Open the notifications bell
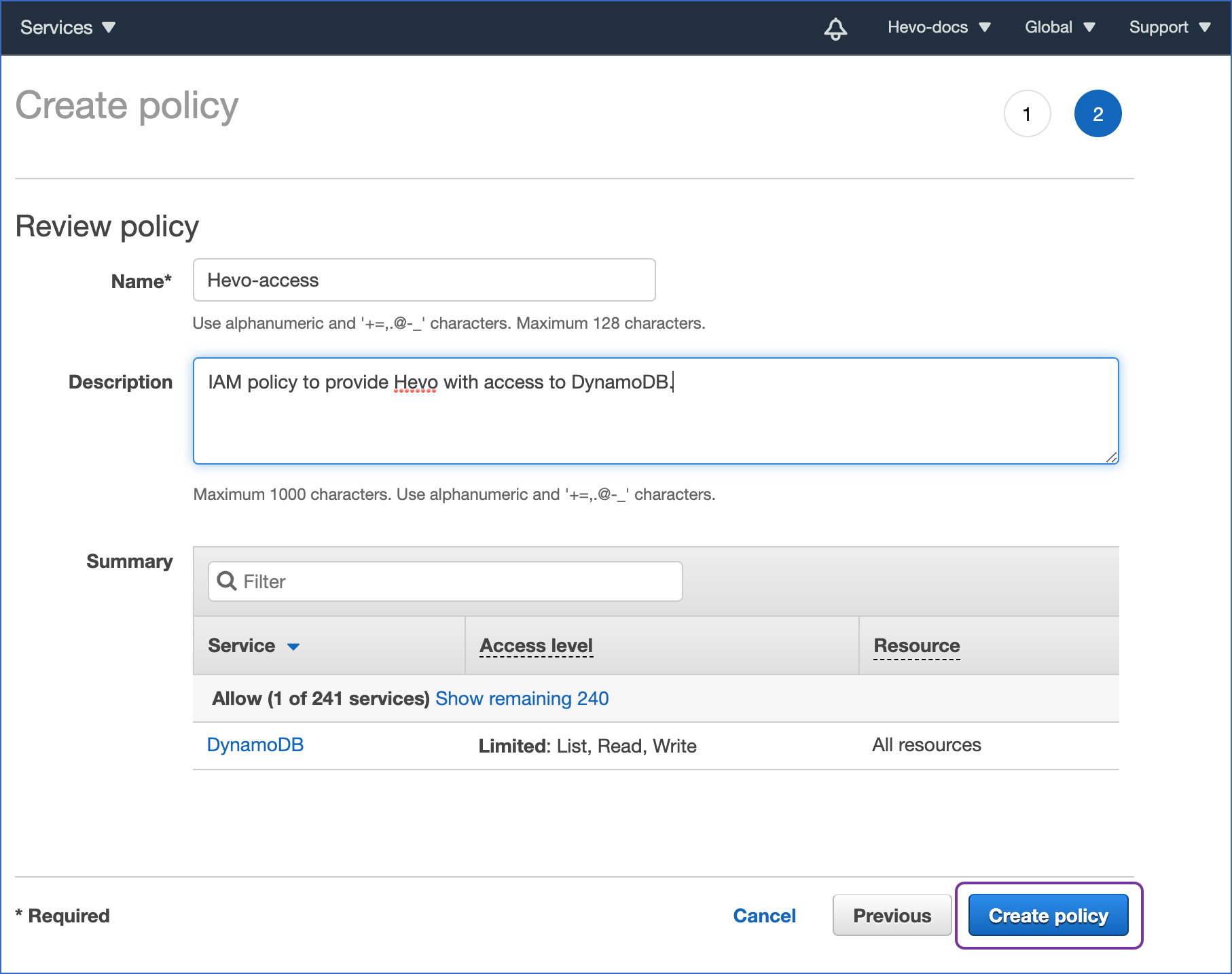The image size is (1232, 974). (835, 28)
